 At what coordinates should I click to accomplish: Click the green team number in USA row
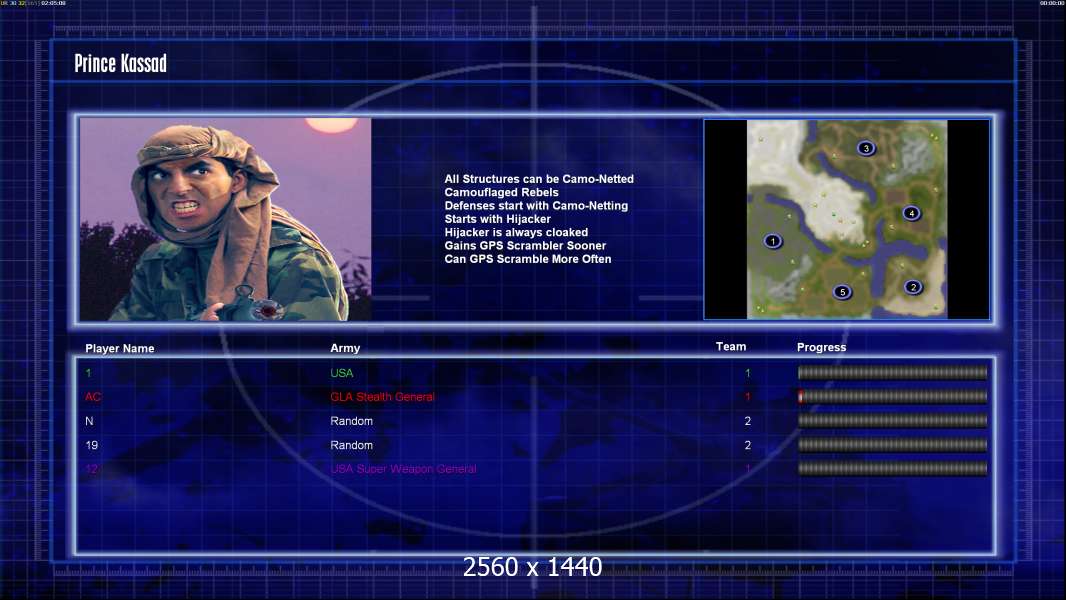click(748, 373)
